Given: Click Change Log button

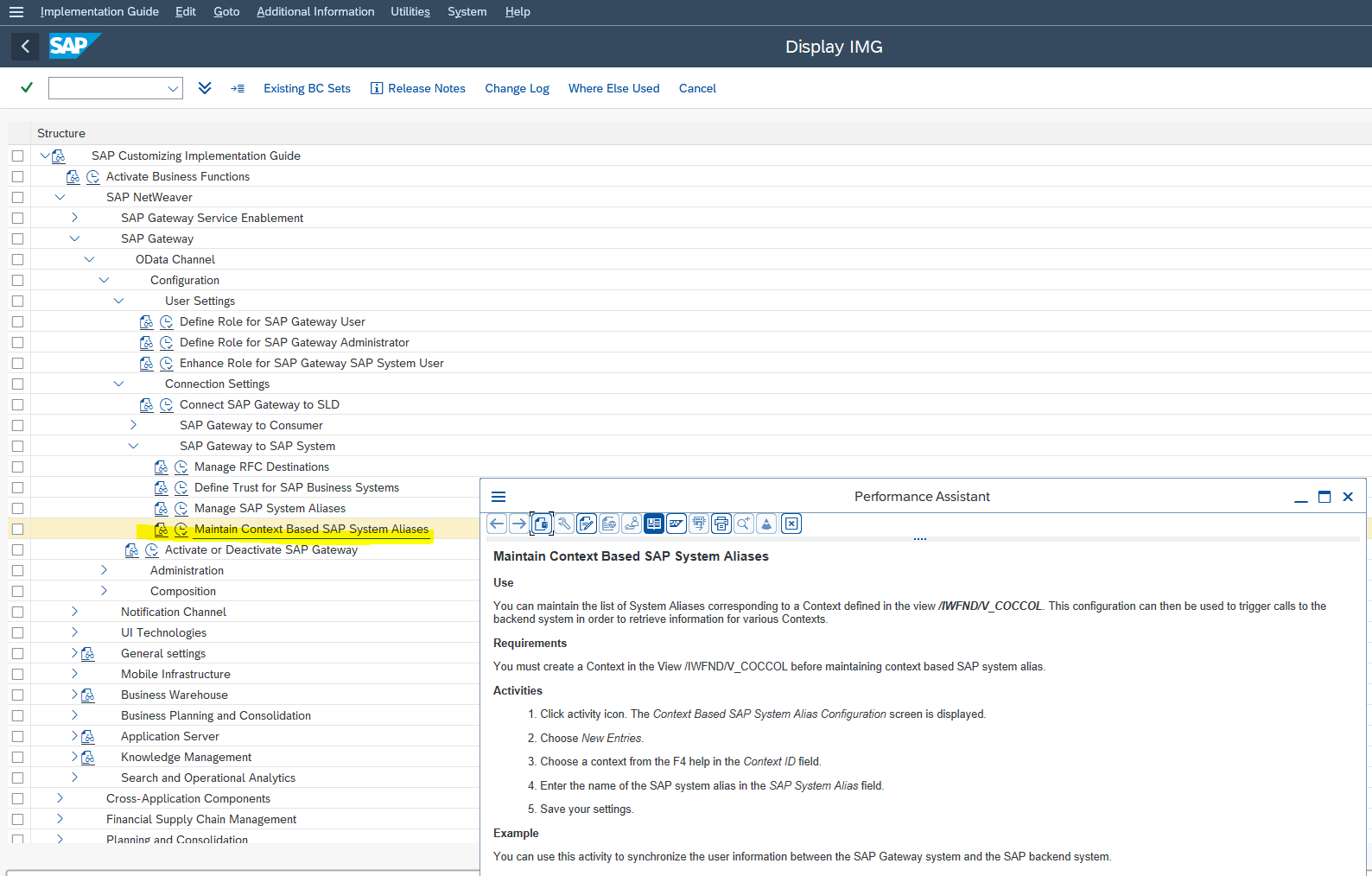Looking at the screenshot, I should [517, 88].
